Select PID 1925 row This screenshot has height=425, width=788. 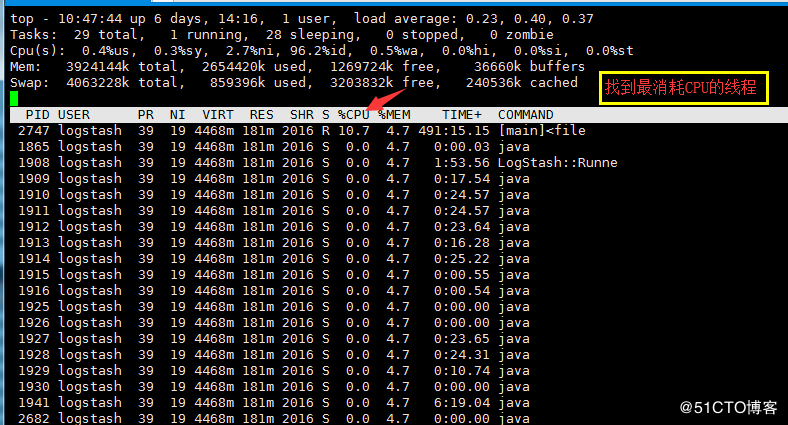tap(274, 307)
